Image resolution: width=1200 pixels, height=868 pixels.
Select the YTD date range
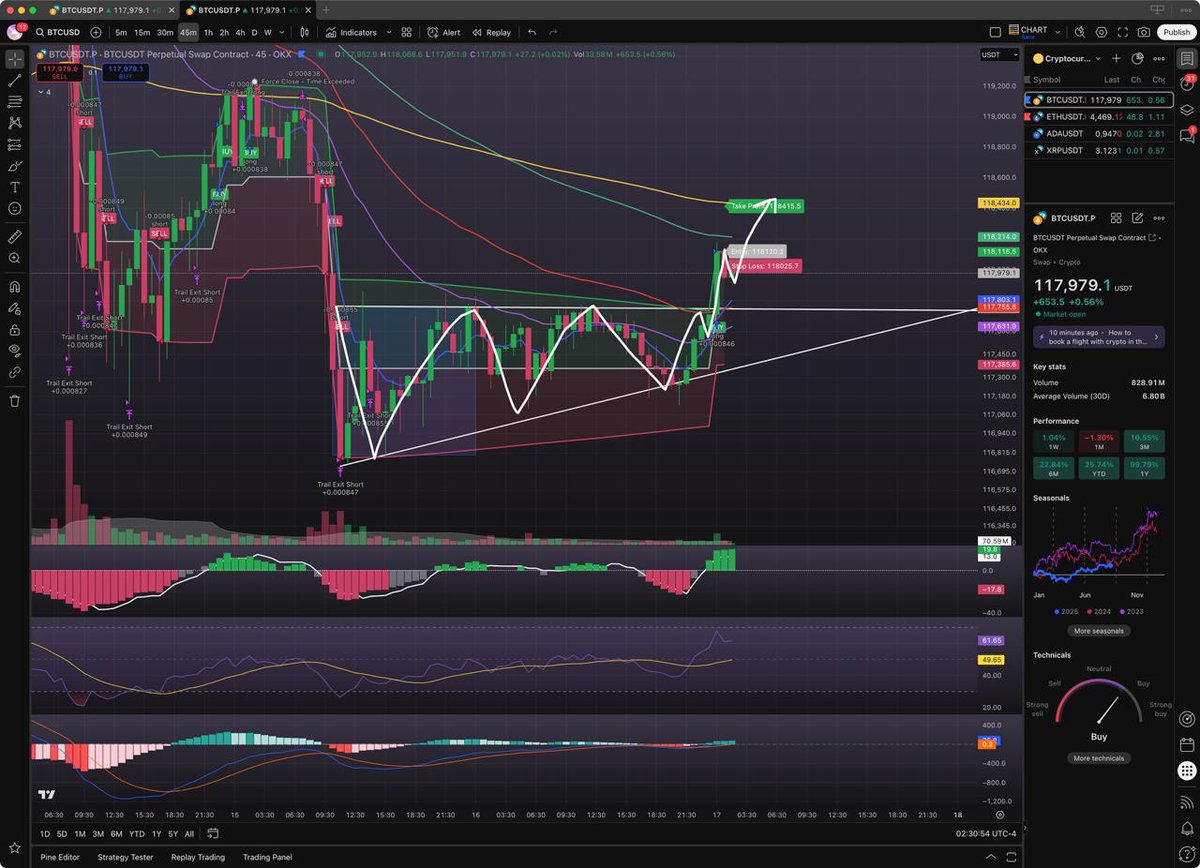pos(137,833)
